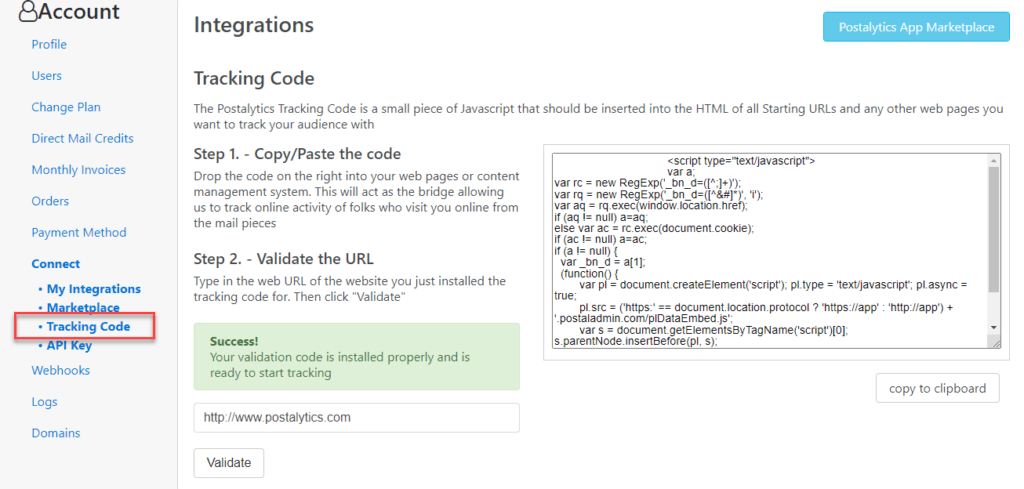Click the Validate button
This screenshot has height=489, width=1024.
click(229, 463)
